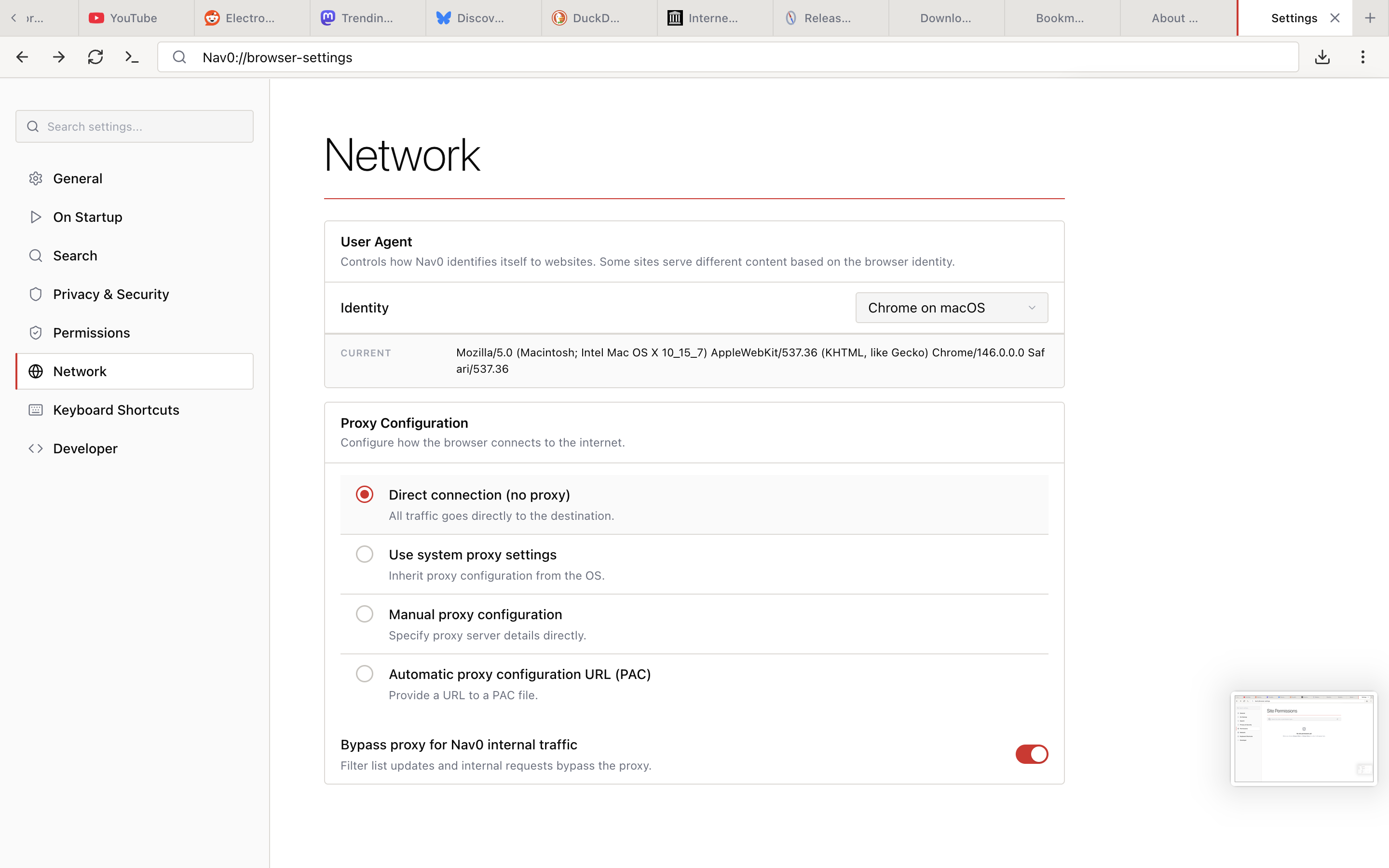Image resolution: width=1389 pixels, height=868 pixels.
Task: Open the Identity dropdown Chrome on macOS
Action: point(952,308)
